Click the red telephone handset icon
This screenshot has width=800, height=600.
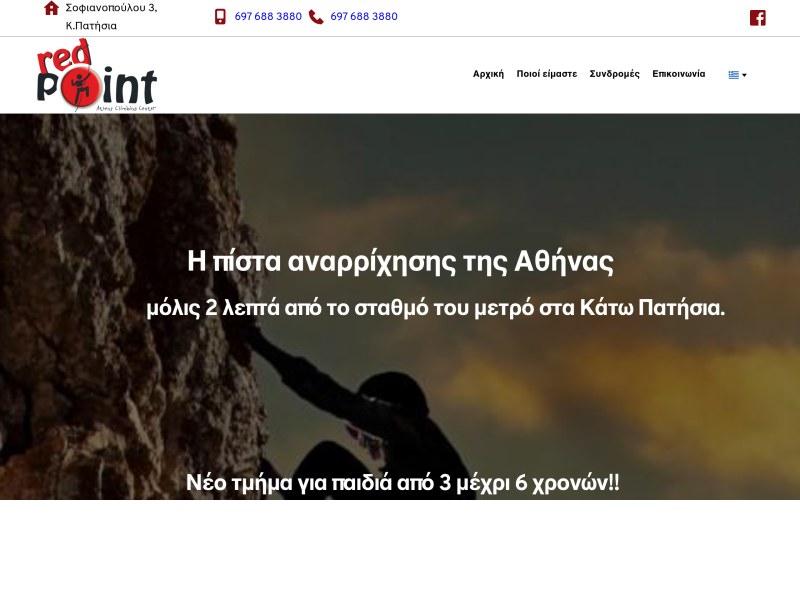pos(316,17)
